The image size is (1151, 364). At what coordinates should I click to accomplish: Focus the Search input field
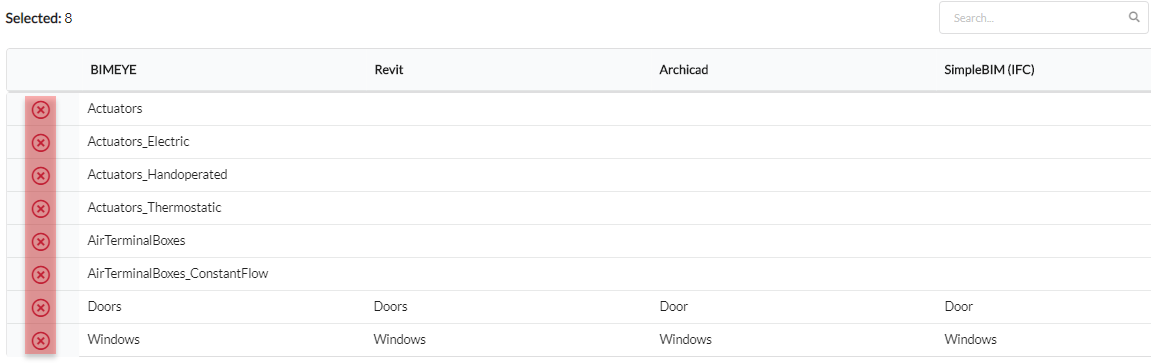click(1043, 18)
